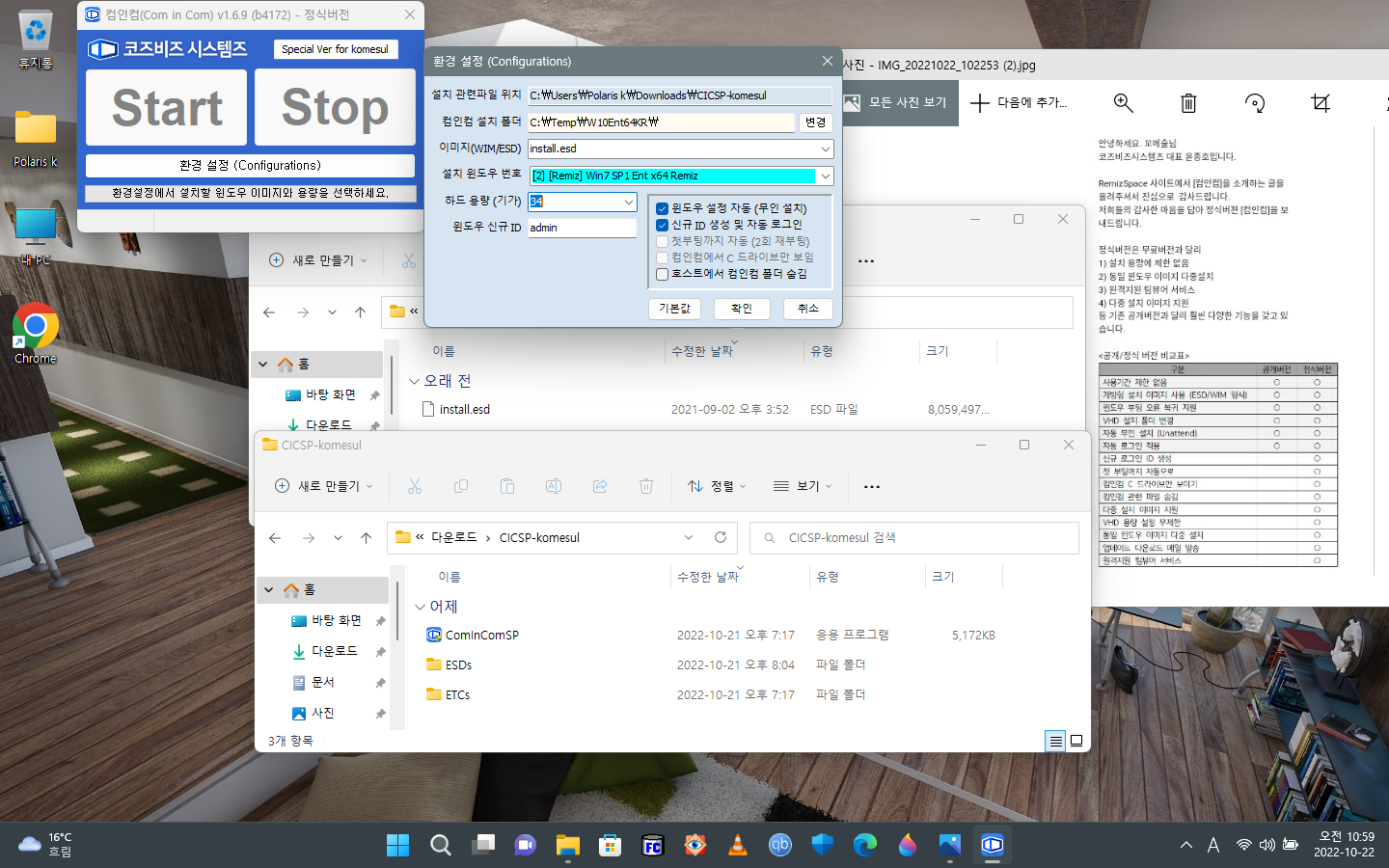
Task: Click the 컴인컴 설치 폴더 path field
Action: pos(661,122)
